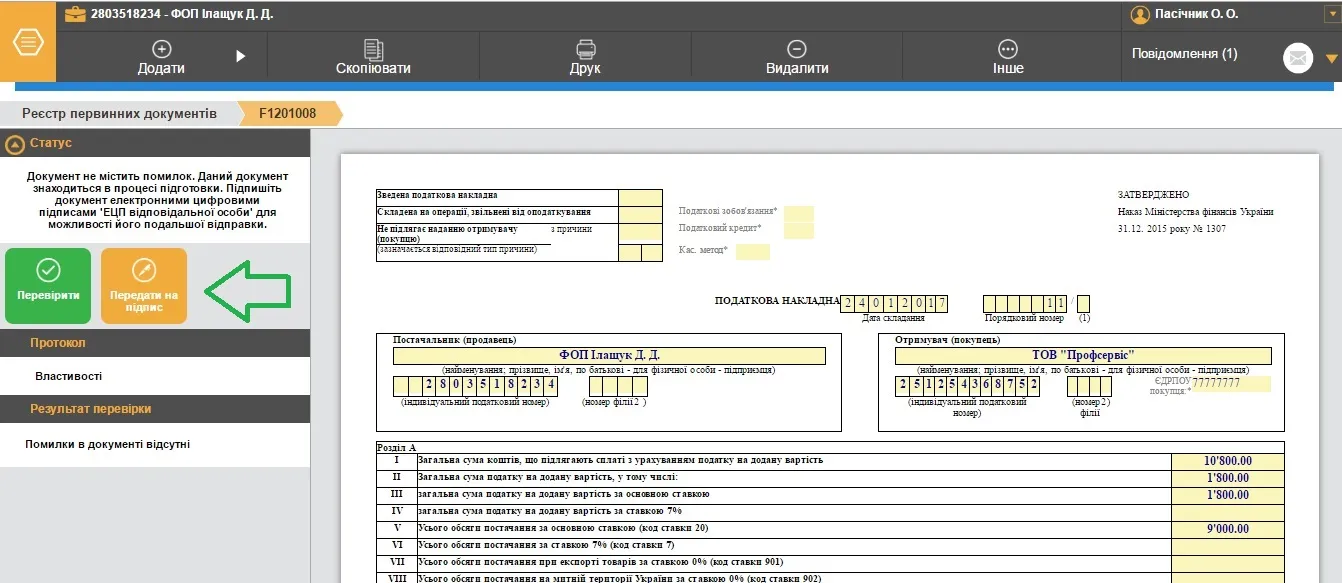Click the Порядковий номер field

coord(1025,303)
